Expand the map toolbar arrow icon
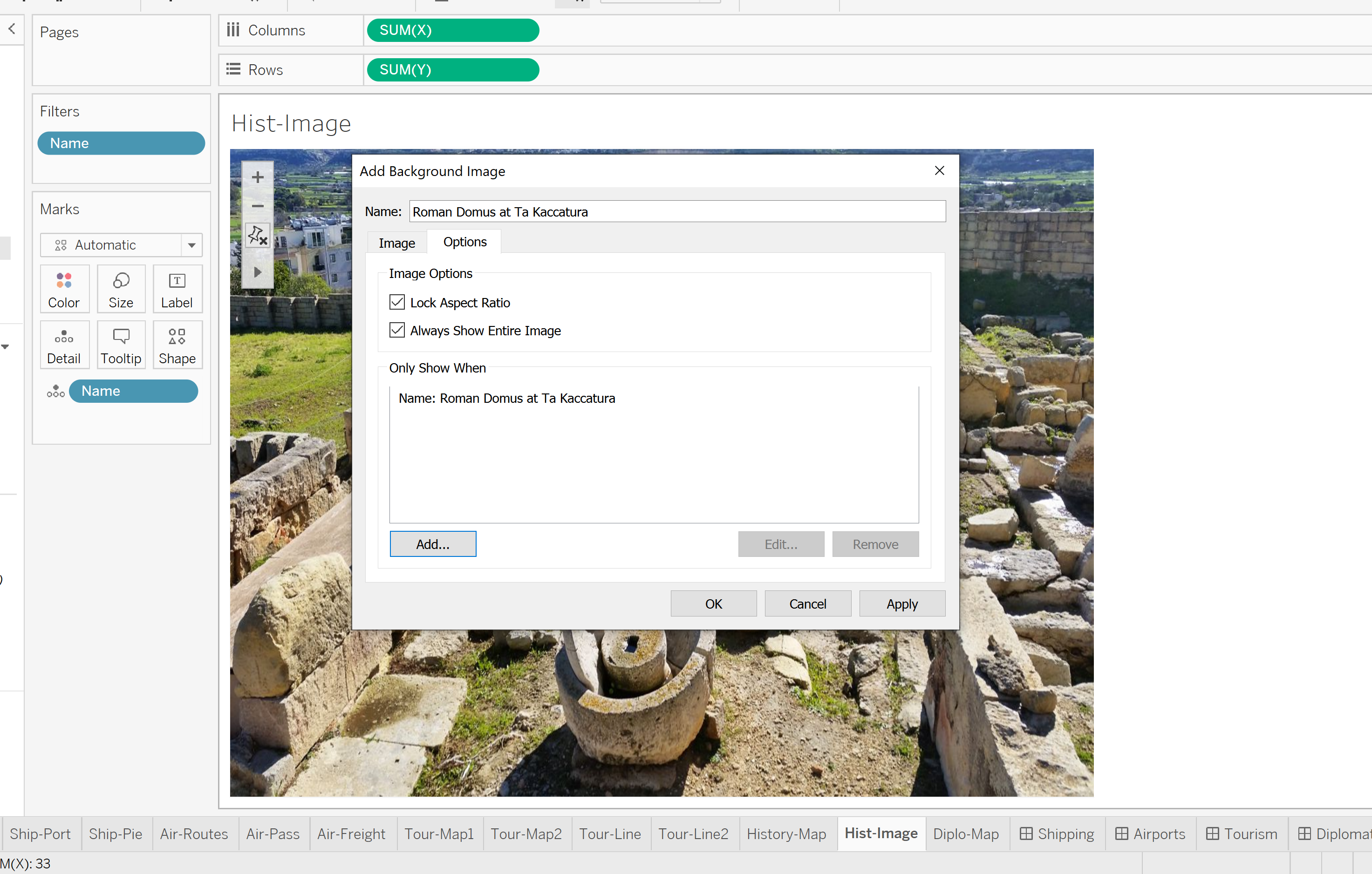This screenshot has width=1372, height=874. pos(258,272)
